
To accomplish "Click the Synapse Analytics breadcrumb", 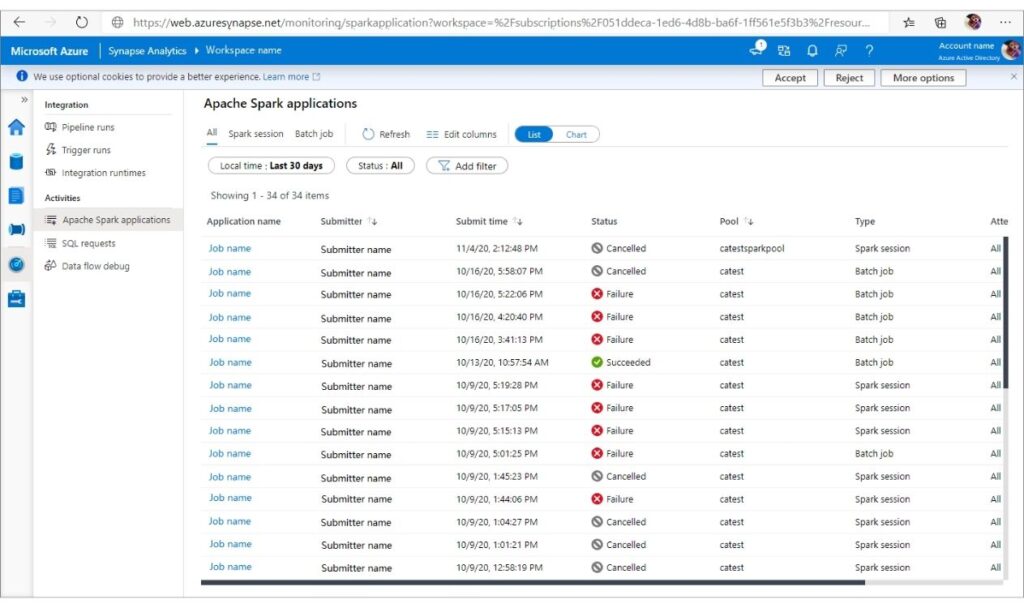I will point(147,50).
